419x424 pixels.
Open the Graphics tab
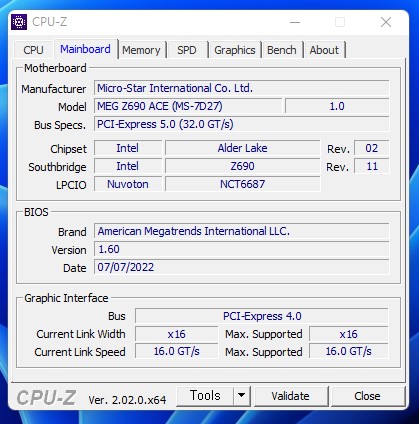click(235, 50)
